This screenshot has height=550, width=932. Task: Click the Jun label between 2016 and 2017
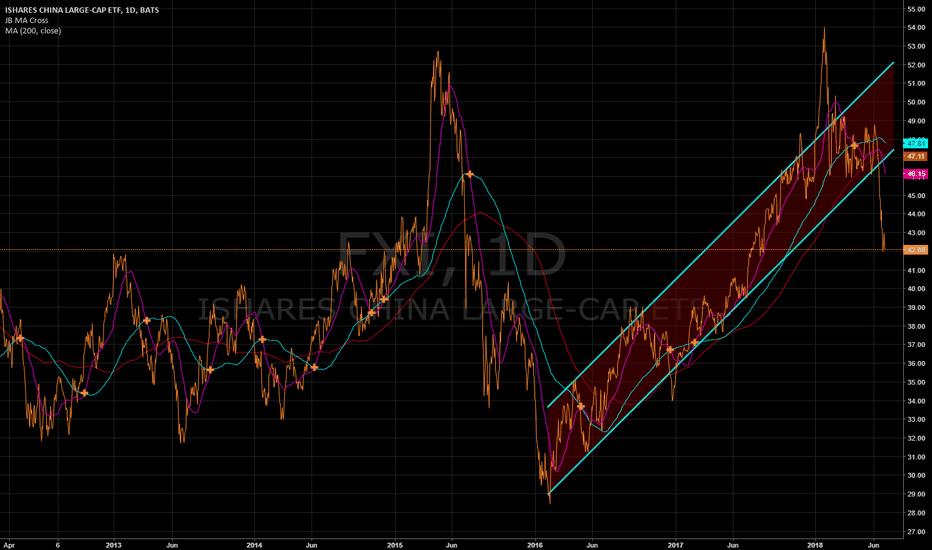[x=592, y=545]
